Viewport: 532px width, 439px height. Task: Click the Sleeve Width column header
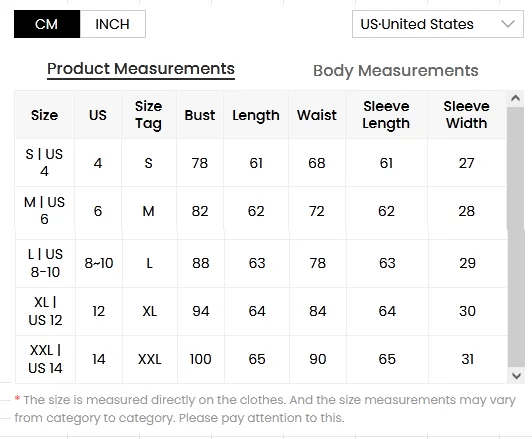(467, 115)
